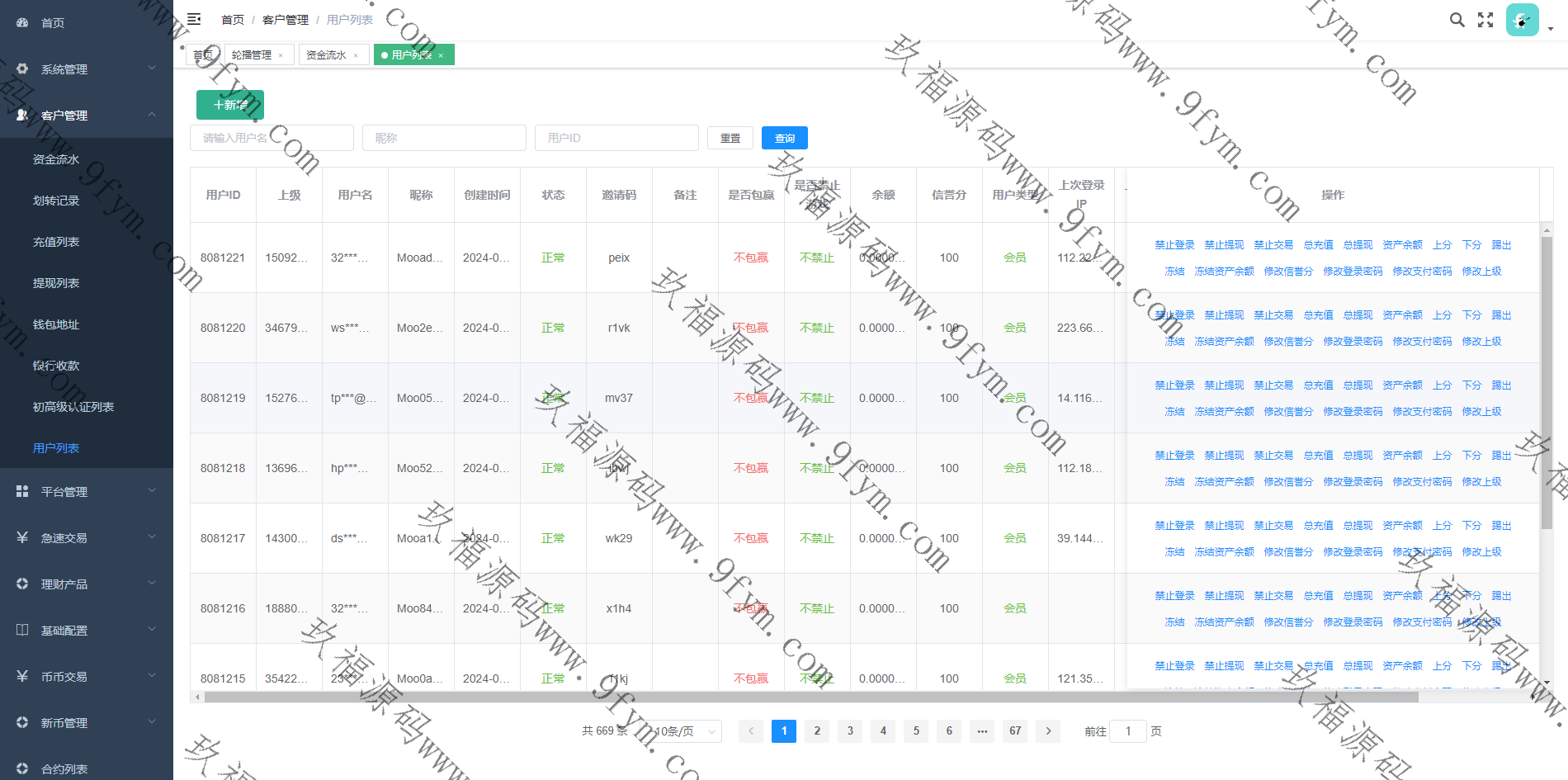Open the search magnifier icon
This screenshot has width=1568, height=780.
click(1457, 20)
